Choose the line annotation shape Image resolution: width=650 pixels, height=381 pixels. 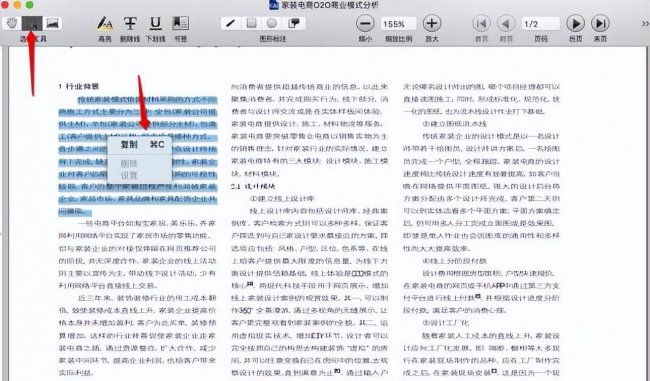[x=231, y=23]
